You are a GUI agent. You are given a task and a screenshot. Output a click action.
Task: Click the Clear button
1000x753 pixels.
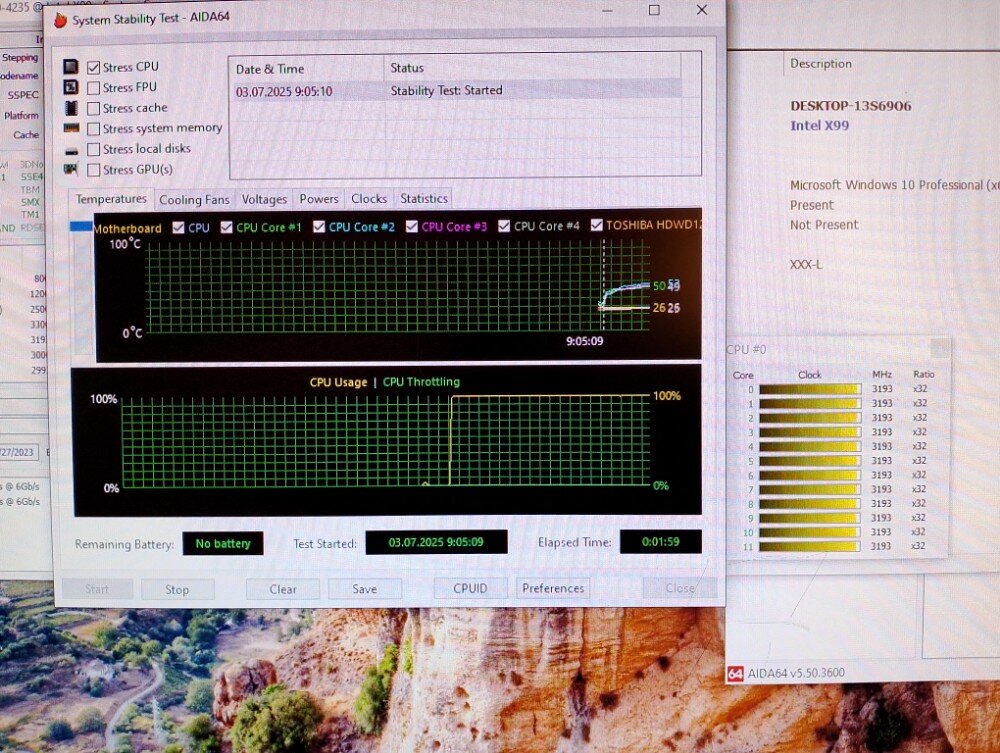coord(283,590)
